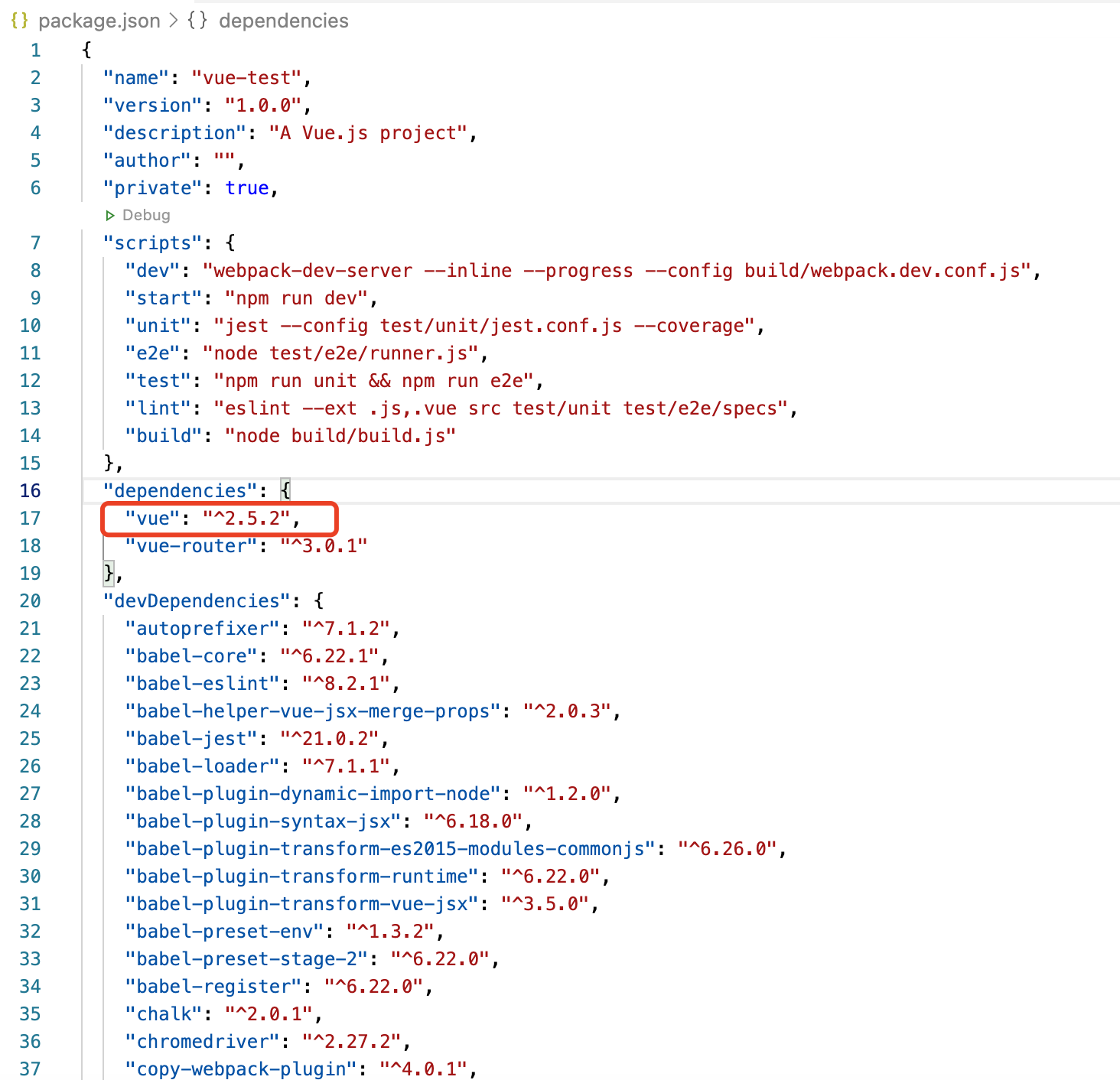Click the "babel-preset-env" key

(224, 932)
